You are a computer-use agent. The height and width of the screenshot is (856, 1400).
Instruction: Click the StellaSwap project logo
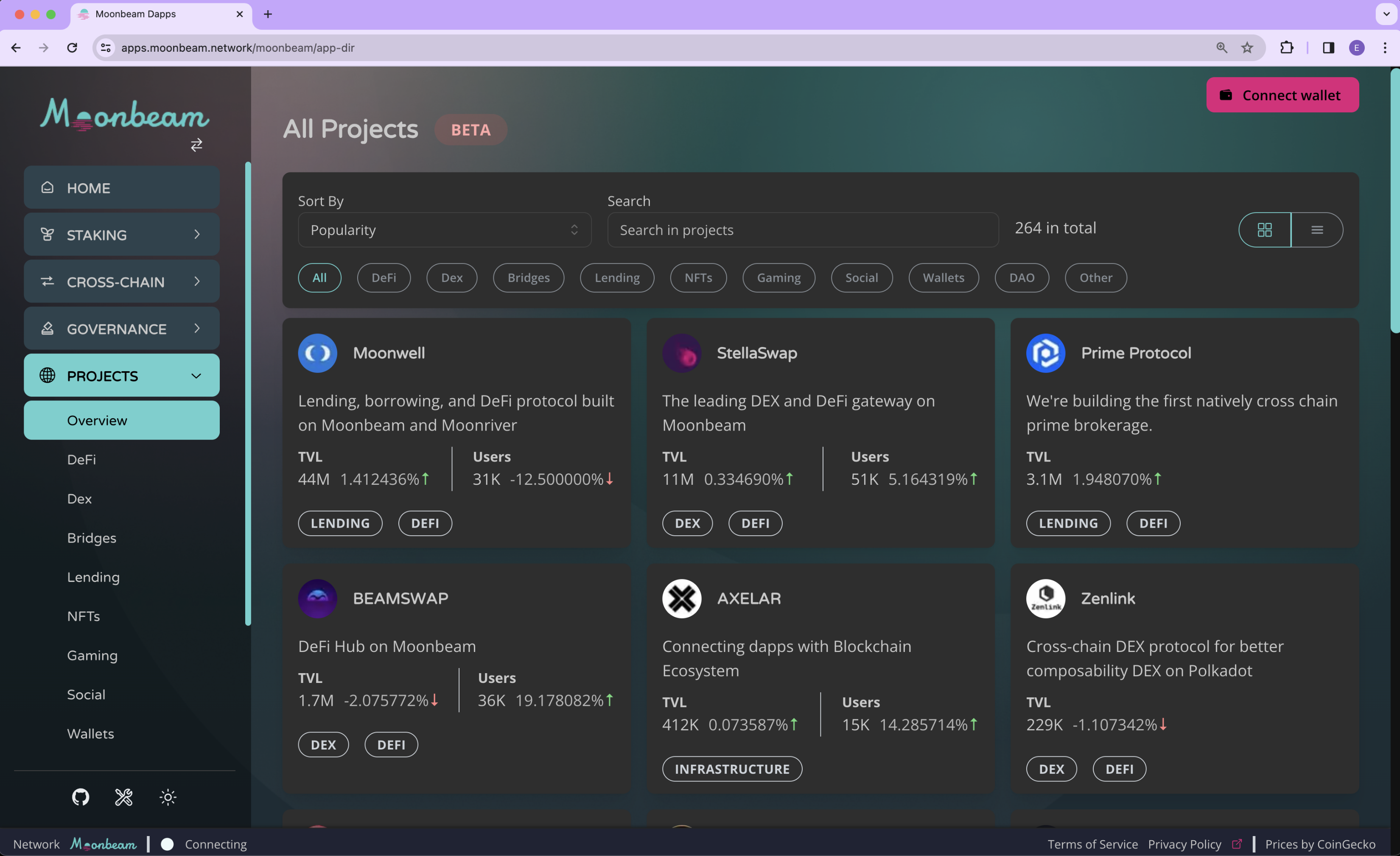[681, 353]
